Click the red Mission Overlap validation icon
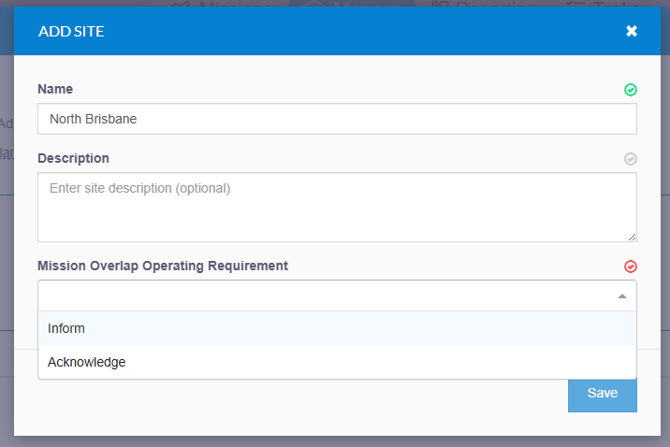Viewport: 670px width, 447px height. [x=630, y=267]
